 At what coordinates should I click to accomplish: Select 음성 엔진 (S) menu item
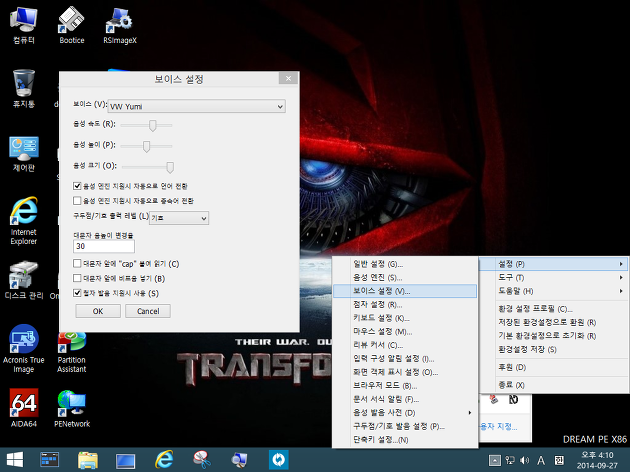[x=405, y=278]
